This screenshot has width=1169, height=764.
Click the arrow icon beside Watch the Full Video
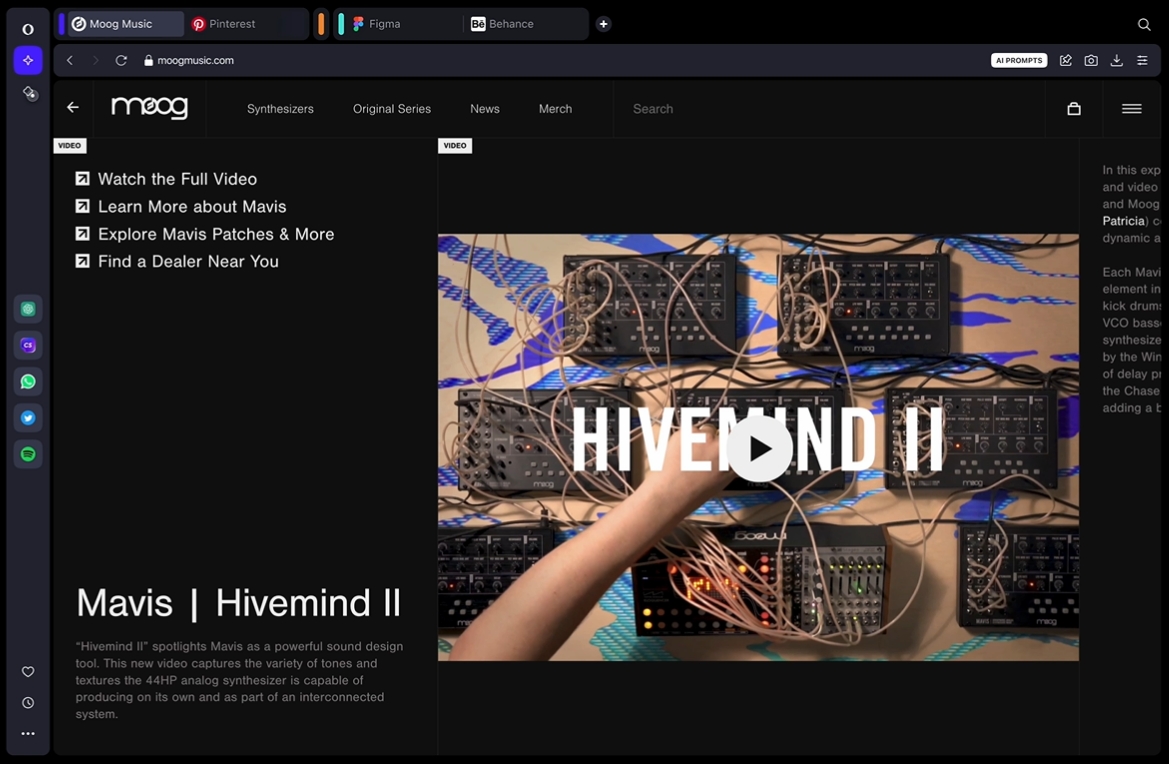coord(83,179)
